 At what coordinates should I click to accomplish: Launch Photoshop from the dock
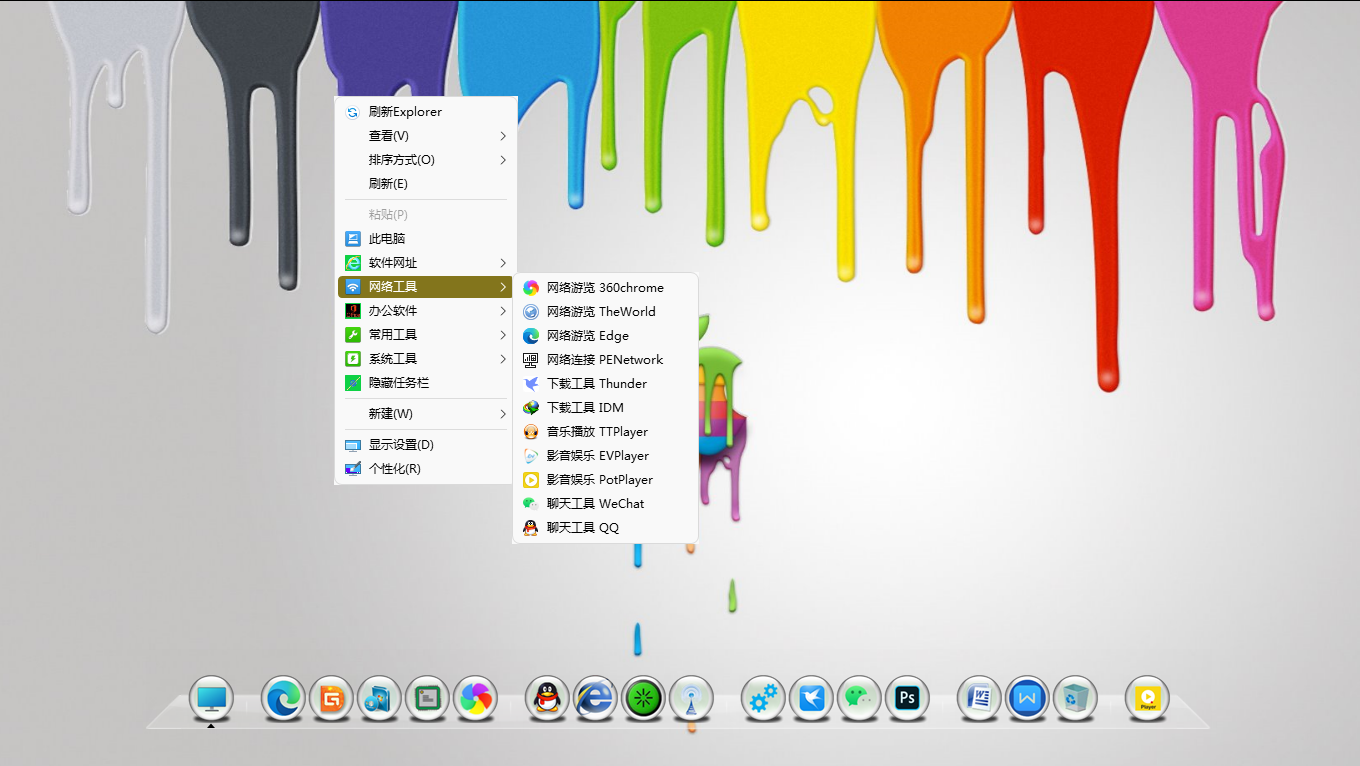[907, 698]
